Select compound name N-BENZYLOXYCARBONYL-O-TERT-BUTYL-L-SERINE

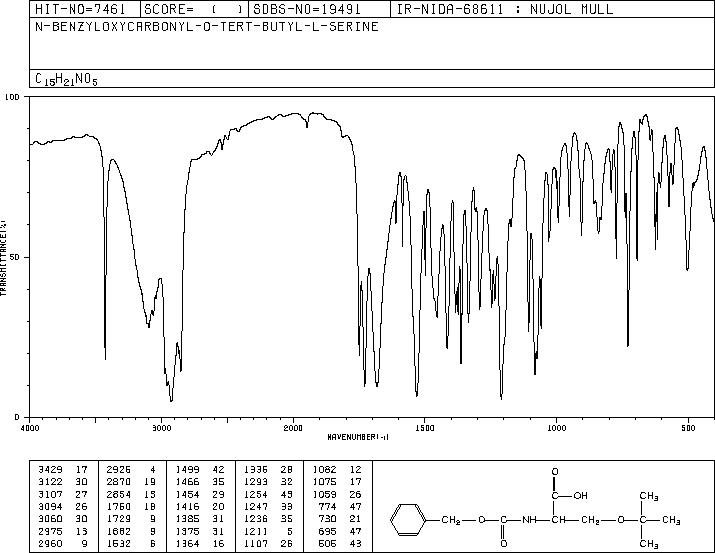tap(207, 27)
